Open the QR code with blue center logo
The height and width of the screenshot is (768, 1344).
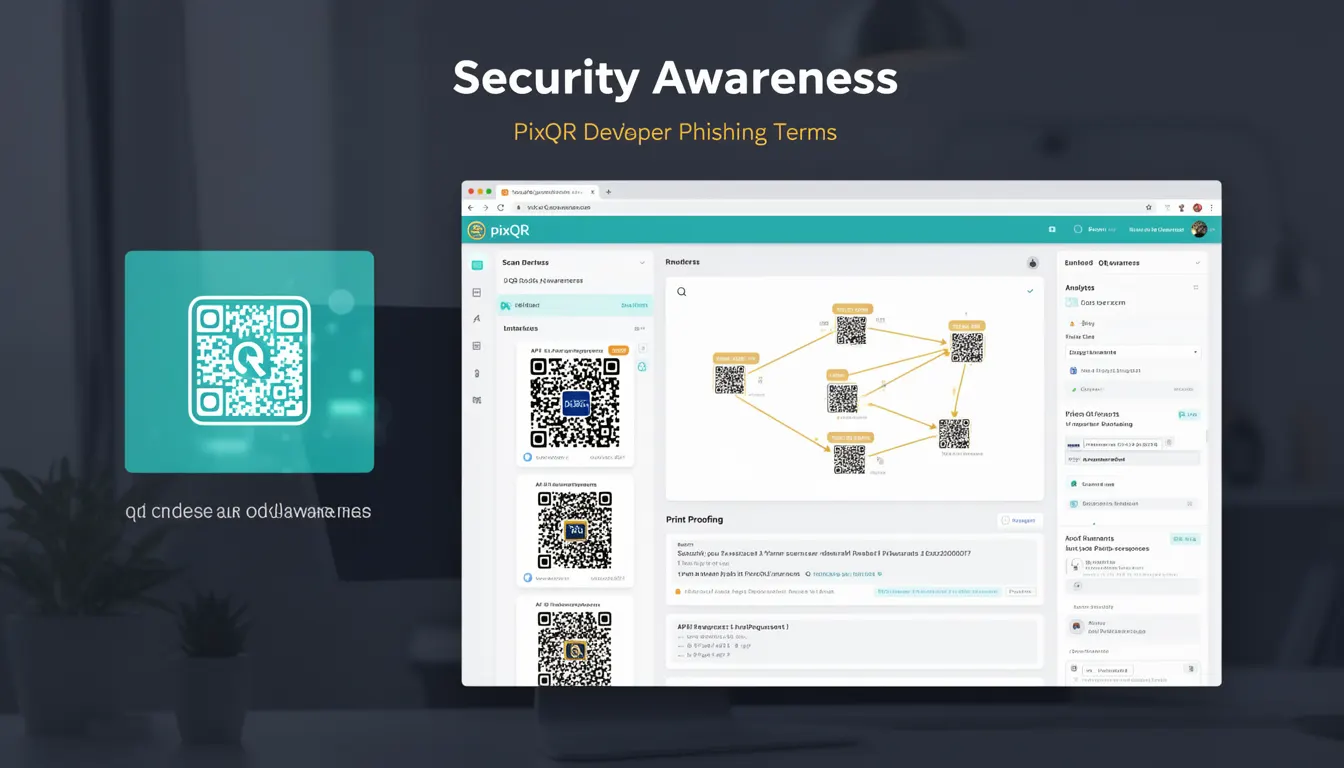[x=575, y=403]
